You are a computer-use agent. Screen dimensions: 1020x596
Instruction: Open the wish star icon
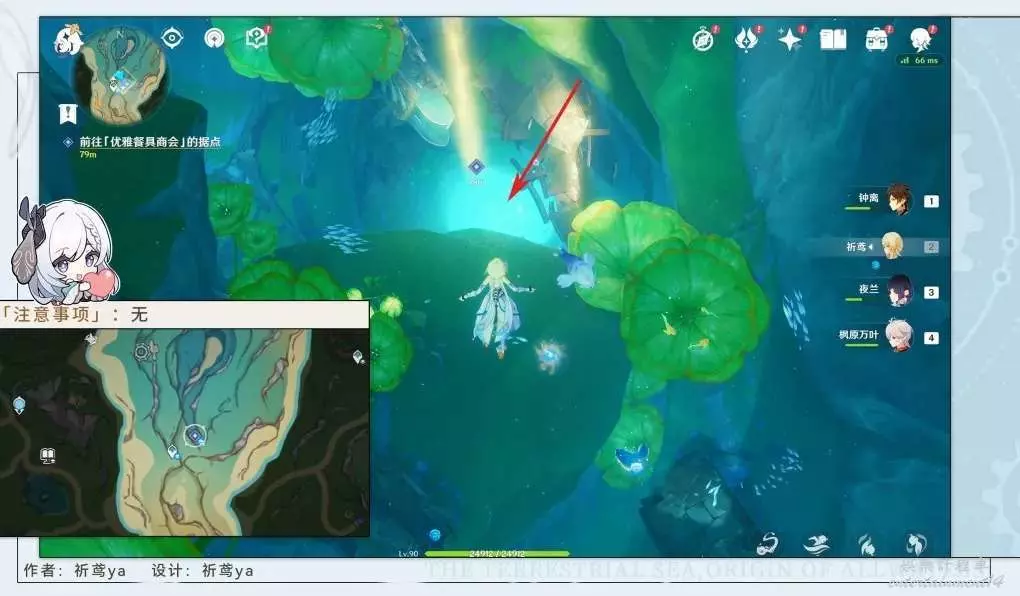tap(790, 40)
